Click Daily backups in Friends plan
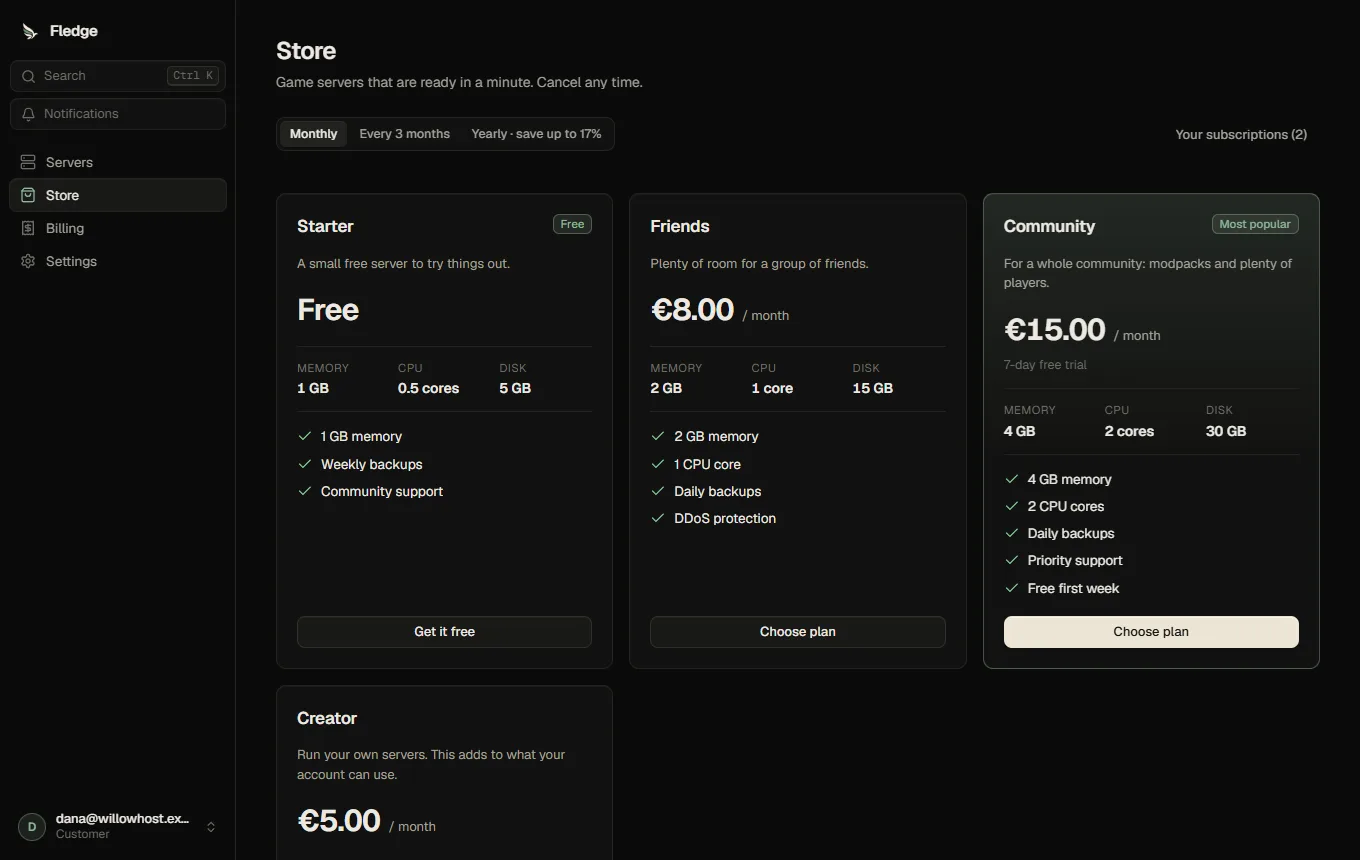The image size is (1360, 860). click(x=718, y=491)
